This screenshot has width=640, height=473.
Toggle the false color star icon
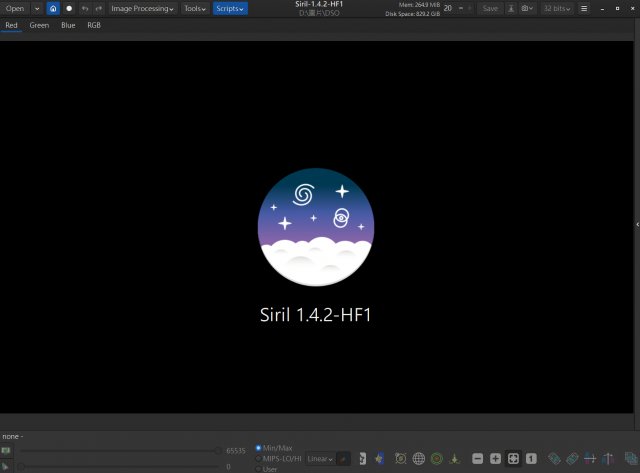tap(379, 459)
